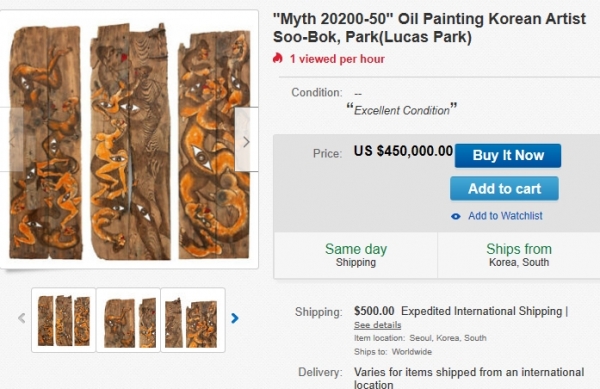Click the 1 viewed per hour text
This screenshot has width=600, height=389.
pyautogui.click(x=337, y=59)
